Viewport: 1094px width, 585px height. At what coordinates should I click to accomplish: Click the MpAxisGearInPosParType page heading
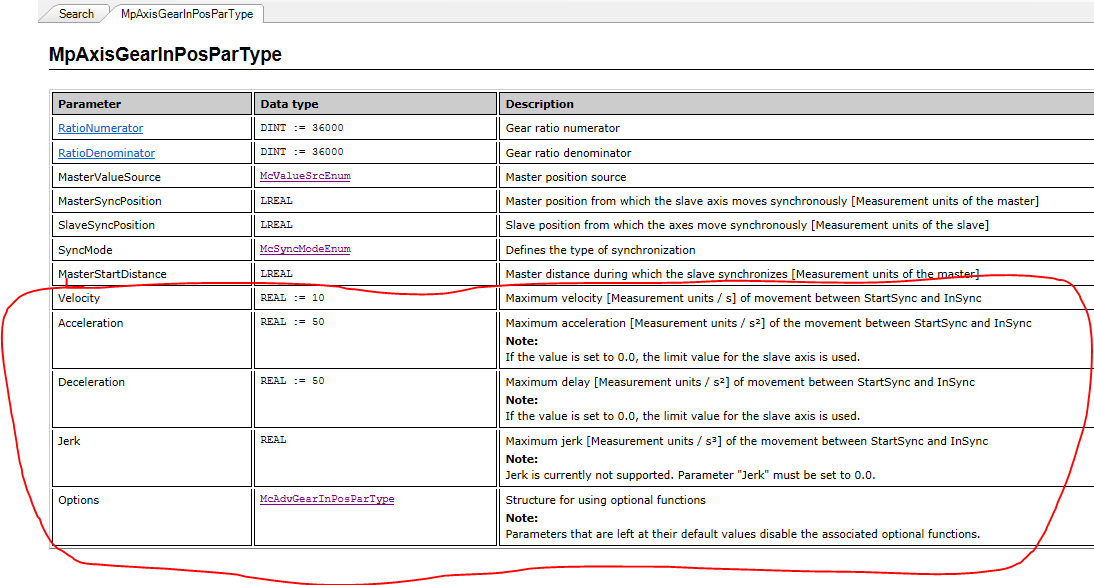click(165, 54)
